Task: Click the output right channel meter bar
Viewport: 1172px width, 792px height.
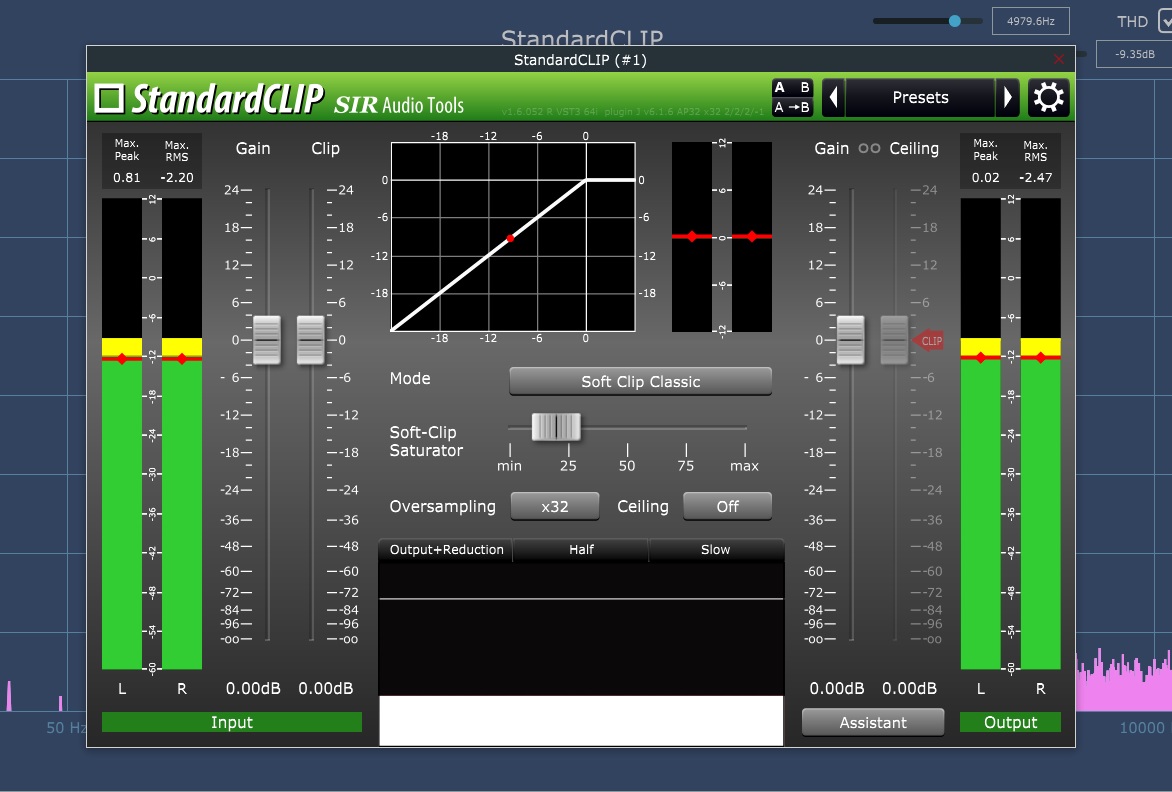Action: 1040,433
